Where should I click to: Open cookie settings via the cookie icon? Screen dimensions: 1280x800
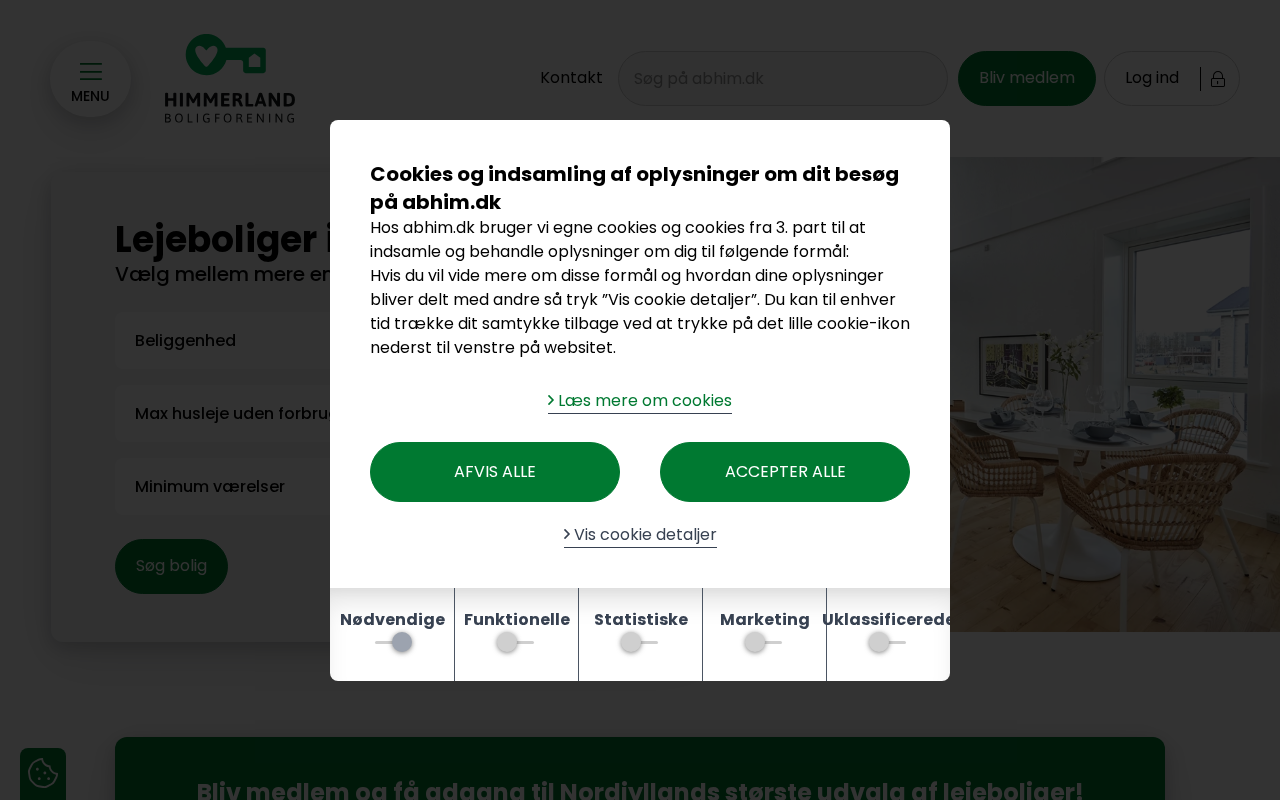point(43,773)
